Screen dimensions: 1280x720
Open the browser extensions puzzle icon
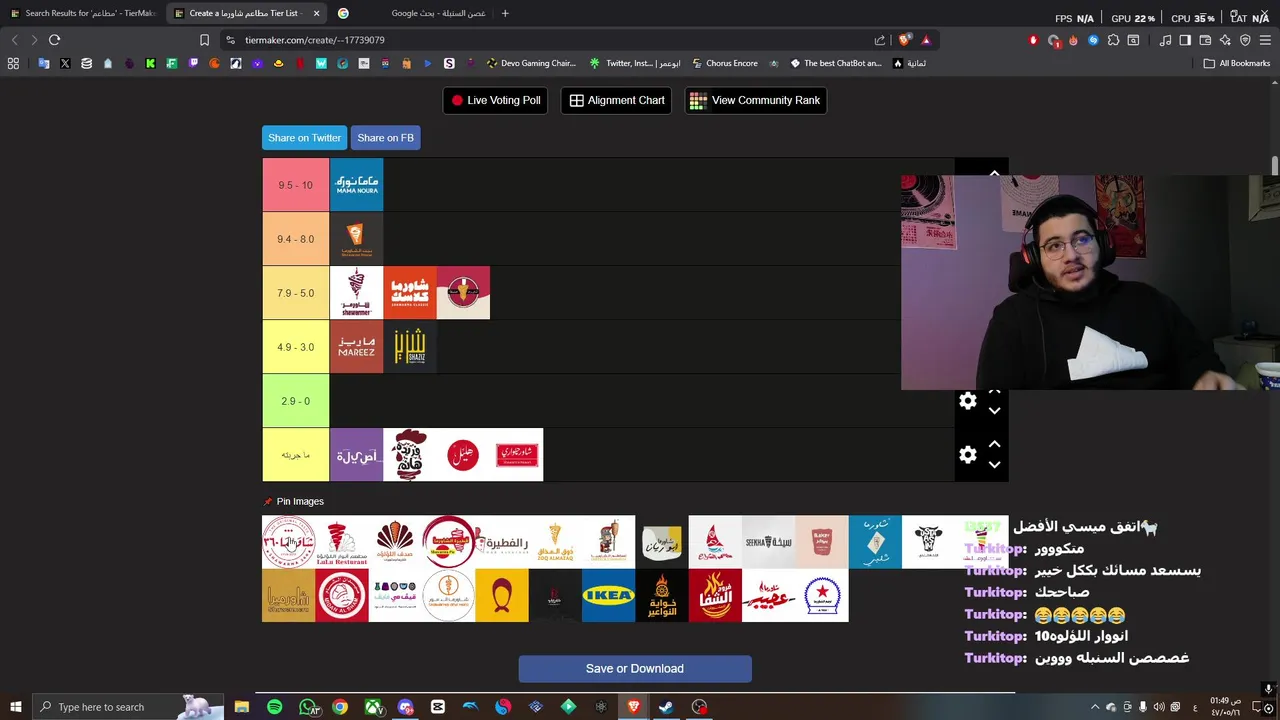point(1113,40)
